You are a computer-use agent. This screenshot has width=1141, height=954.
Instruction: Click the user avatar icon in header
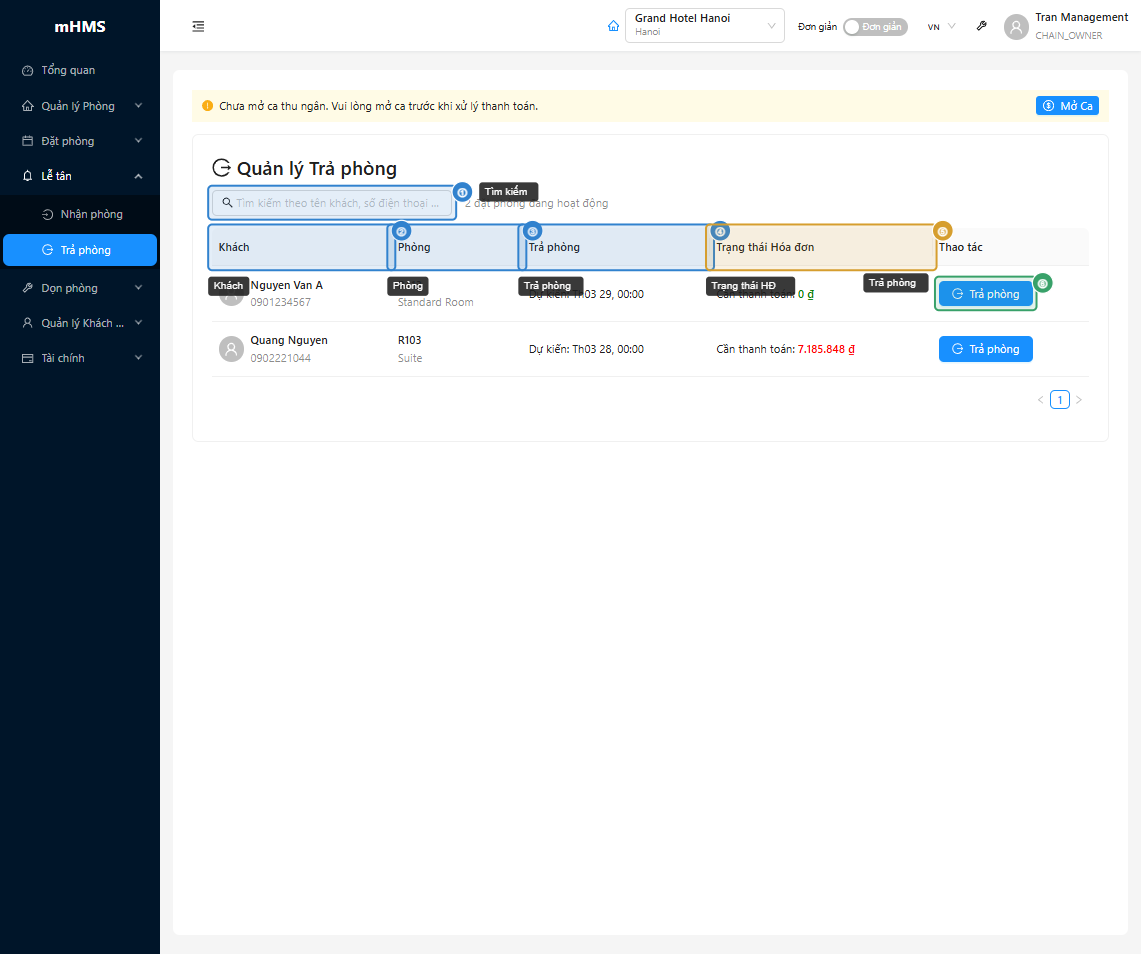[x=1016, y=27]
